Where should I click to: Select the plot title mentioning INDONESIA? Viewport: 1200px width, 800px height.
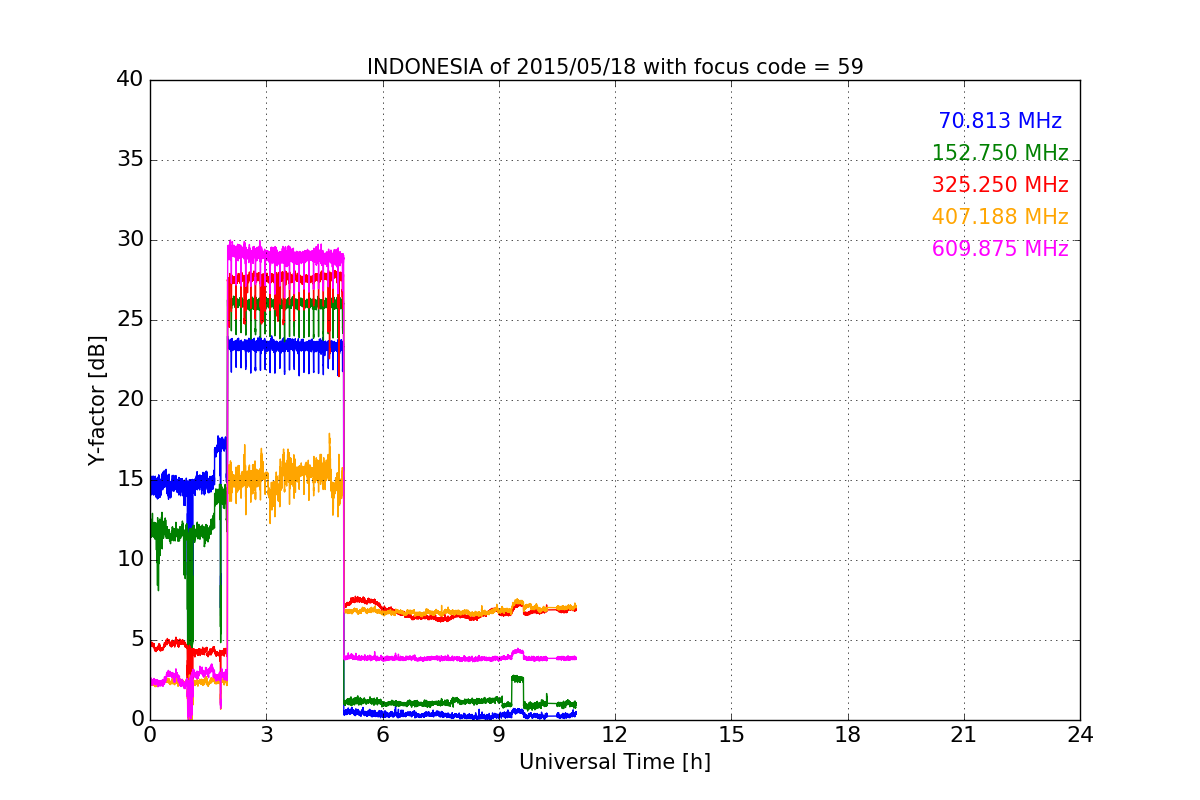pyautogui.click(x=615, y=67)
